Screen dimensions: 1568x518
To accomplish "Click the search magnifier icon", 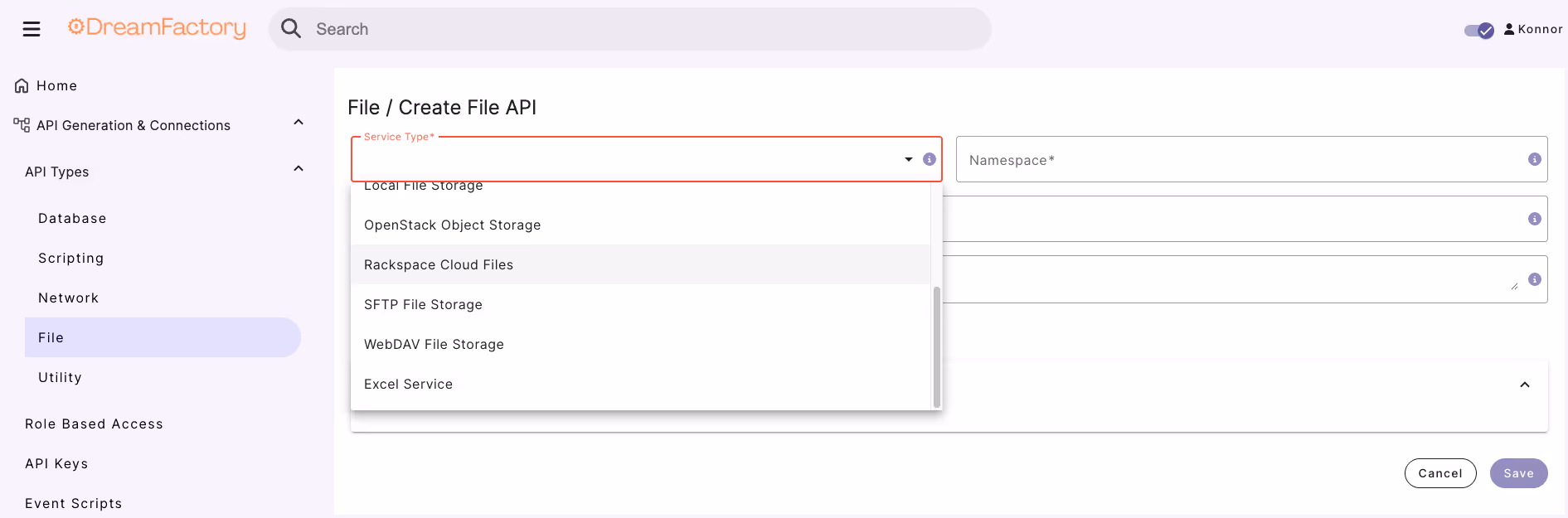I will click(291, 29).
